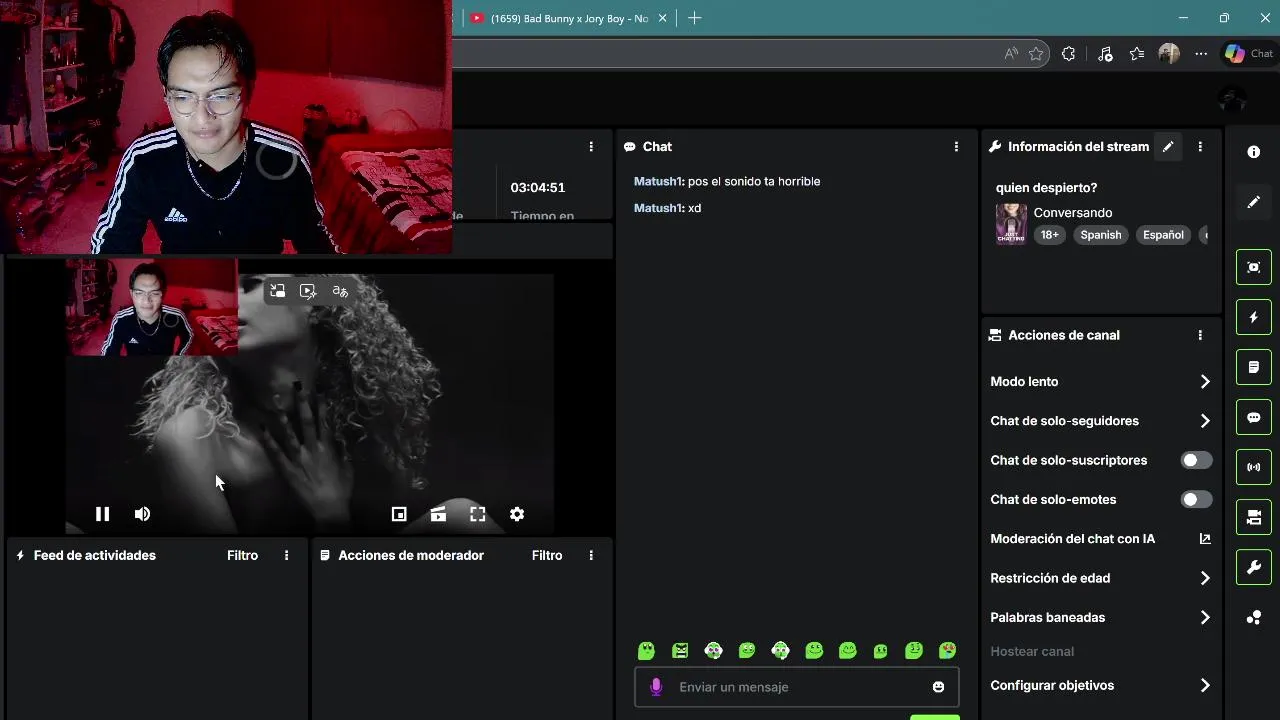Toggle the moderator notes widget in sidebar
The width and height of the screenshot is (1280, 720).
tap(1254, 367)
